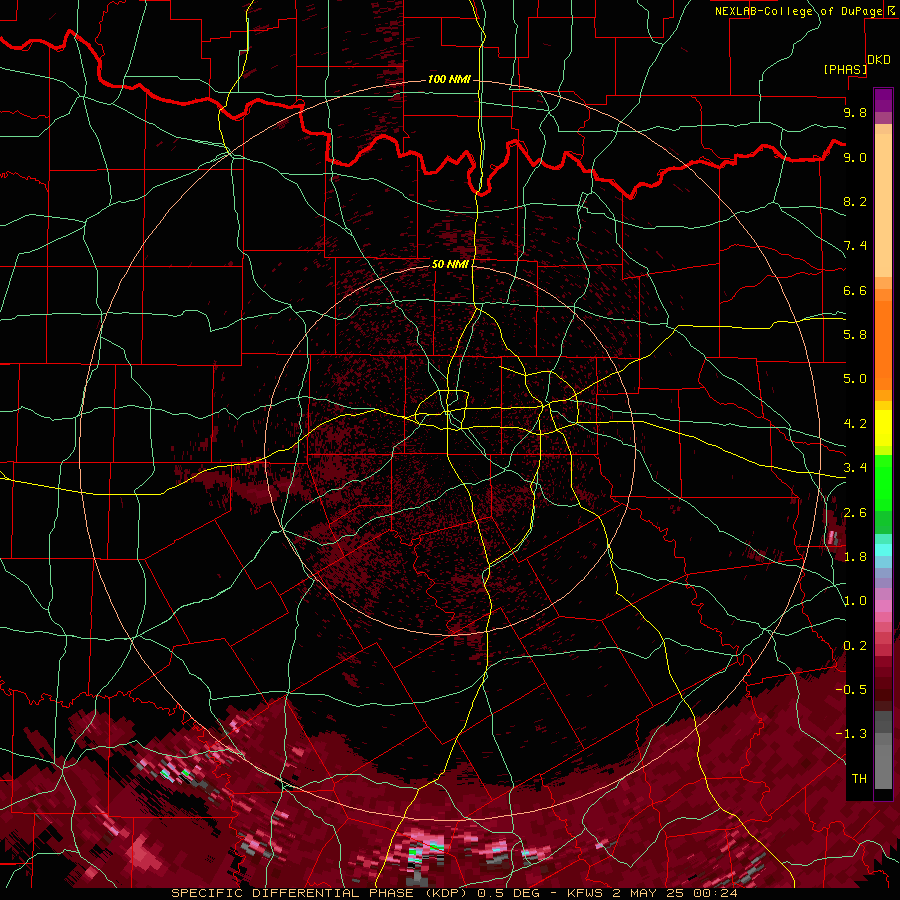Select the 1.0 value on the scale
This screenshot has width=900, height=900.
[x=855, y=601]
